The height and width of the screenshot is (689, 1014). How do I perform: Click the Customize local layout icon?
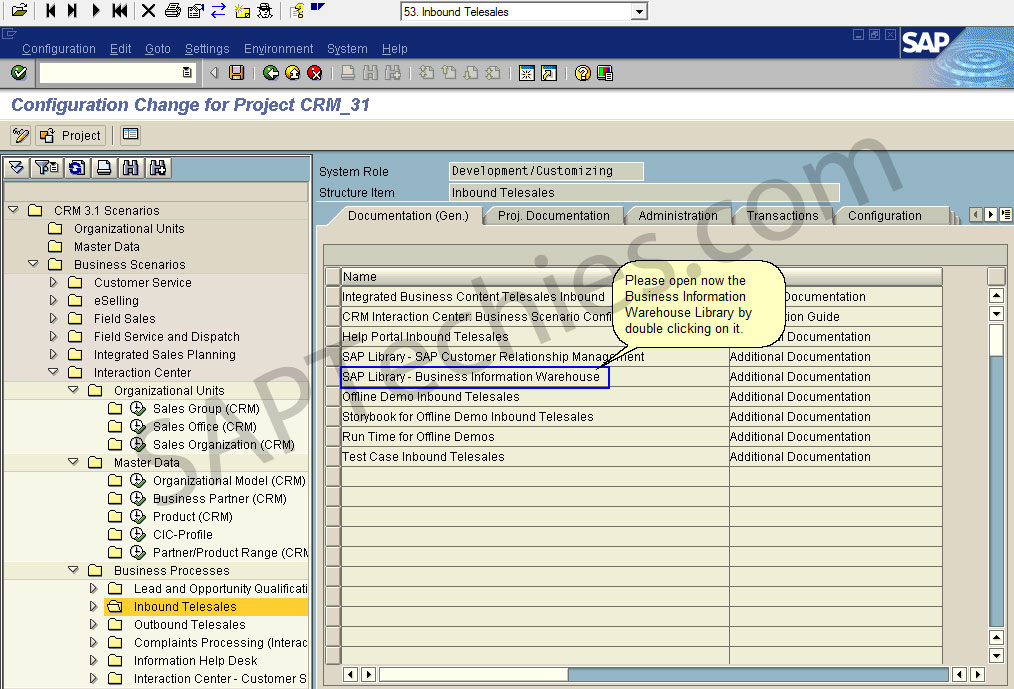(605, 73)
